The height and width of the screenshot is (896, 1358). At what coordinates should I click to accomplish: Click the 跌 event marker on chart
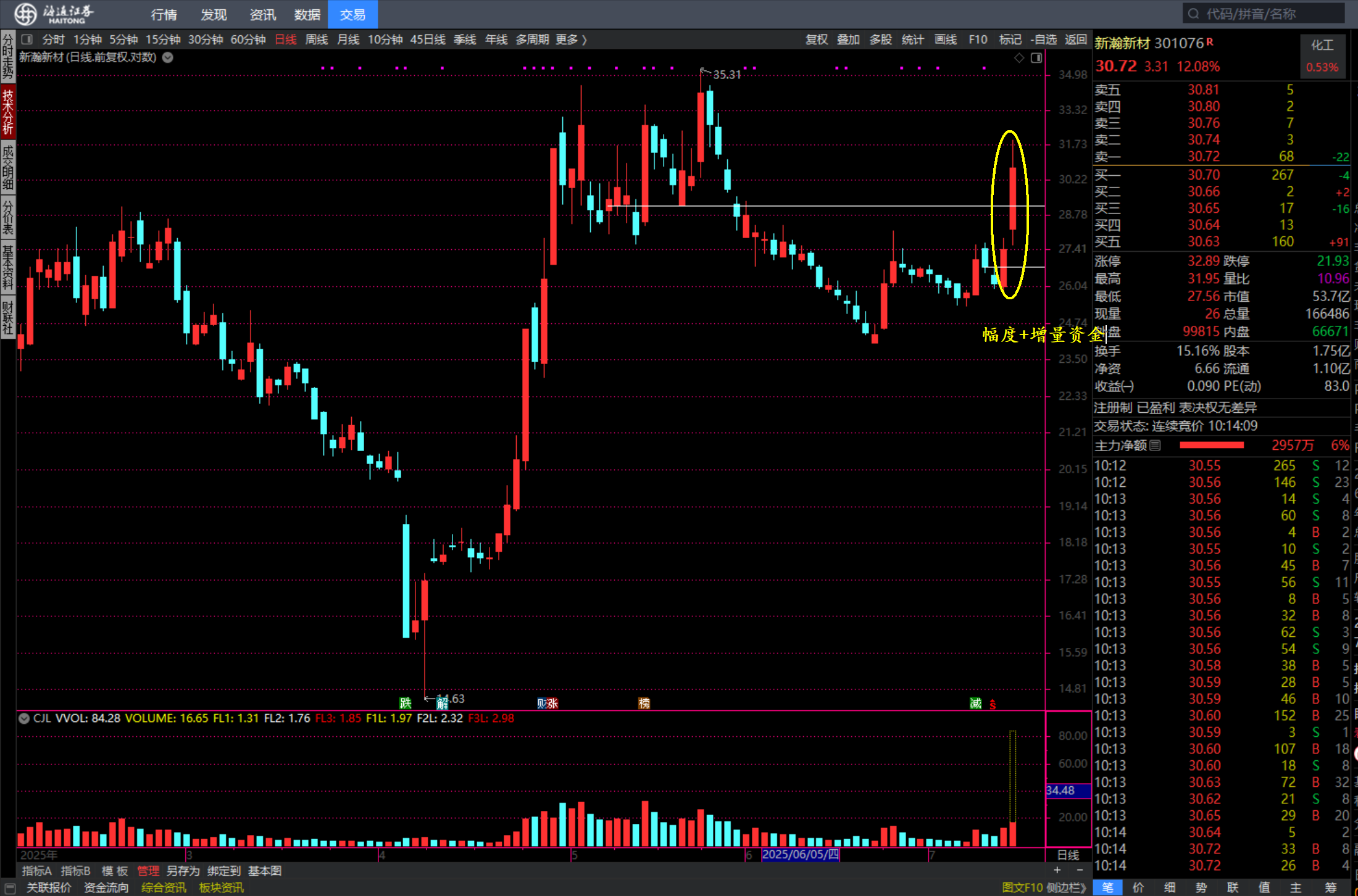click(406, 703)
